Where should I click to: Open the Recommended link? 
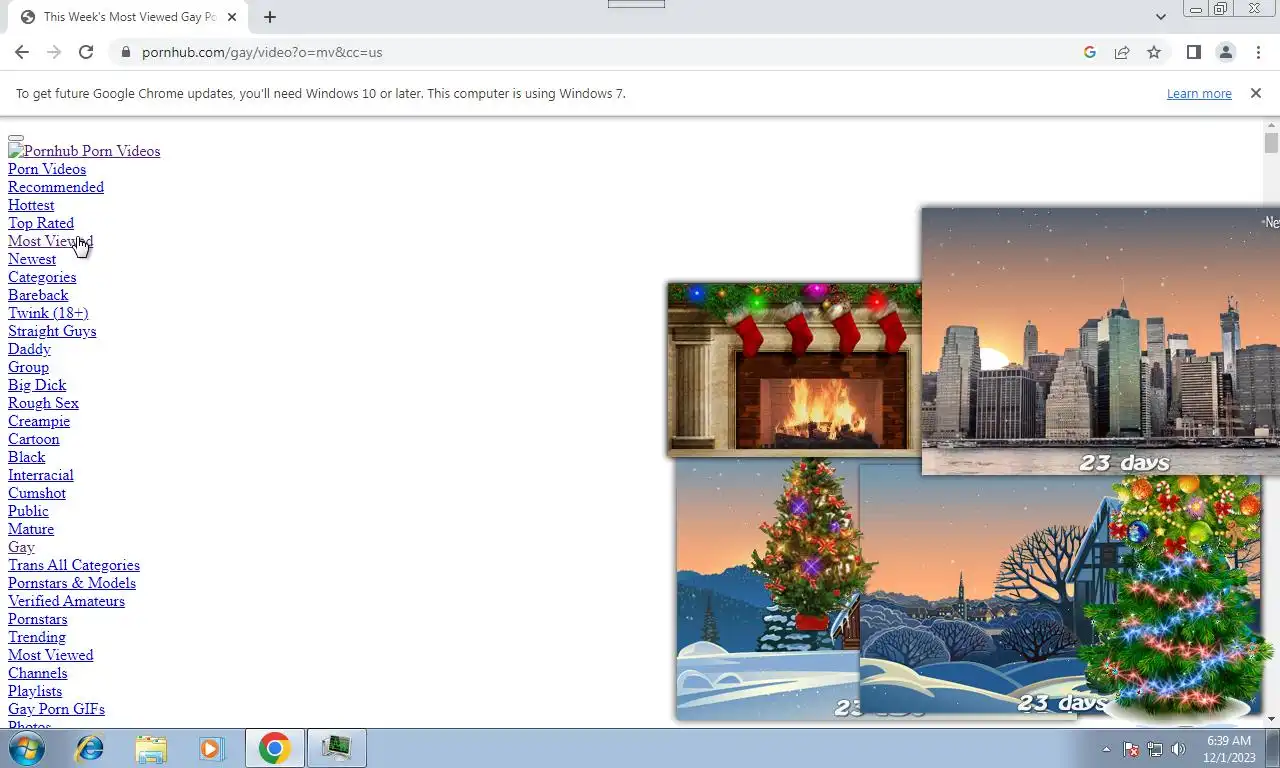[56, 187]
